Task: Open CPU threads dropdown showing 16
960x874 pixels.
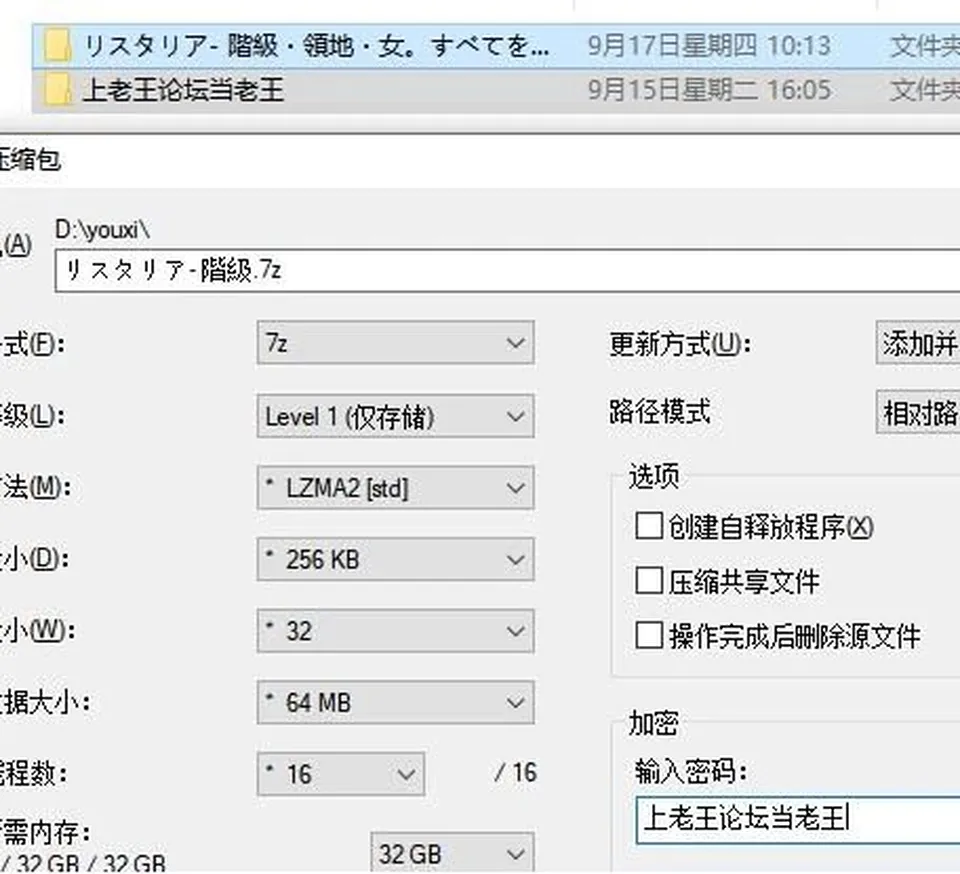Action: (x=341, y=774)
